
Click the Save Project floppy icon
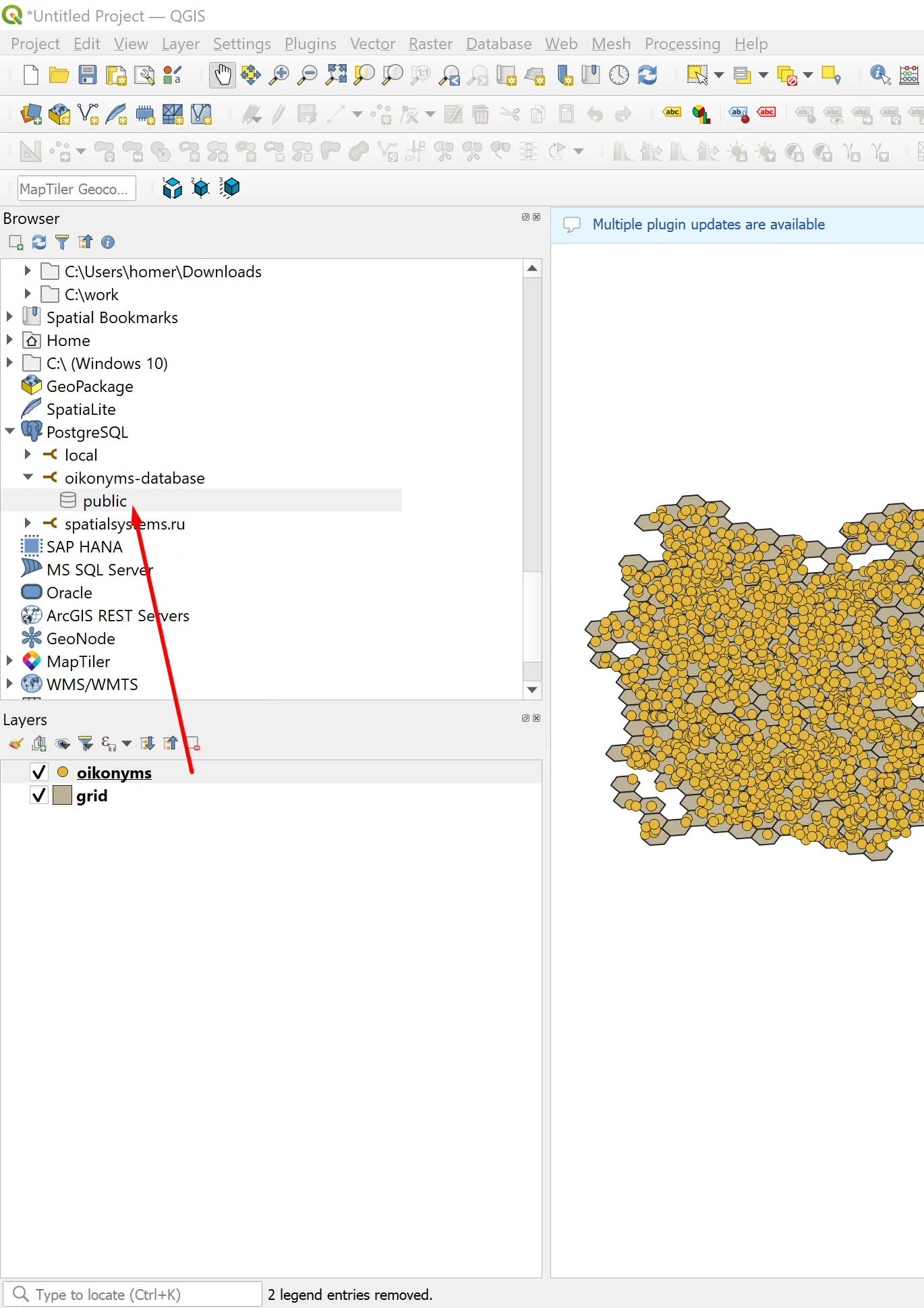click(x=88, y=75)
